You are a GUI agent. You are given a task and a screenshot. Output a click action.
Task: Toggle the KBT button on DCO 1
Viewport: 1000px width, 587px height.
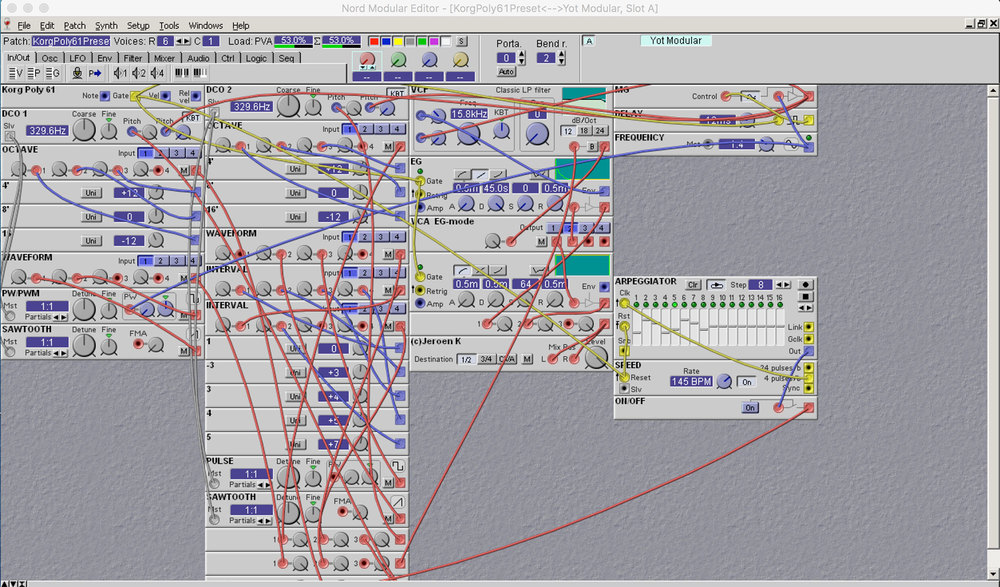pyautogui.click(x=191, y=117)
